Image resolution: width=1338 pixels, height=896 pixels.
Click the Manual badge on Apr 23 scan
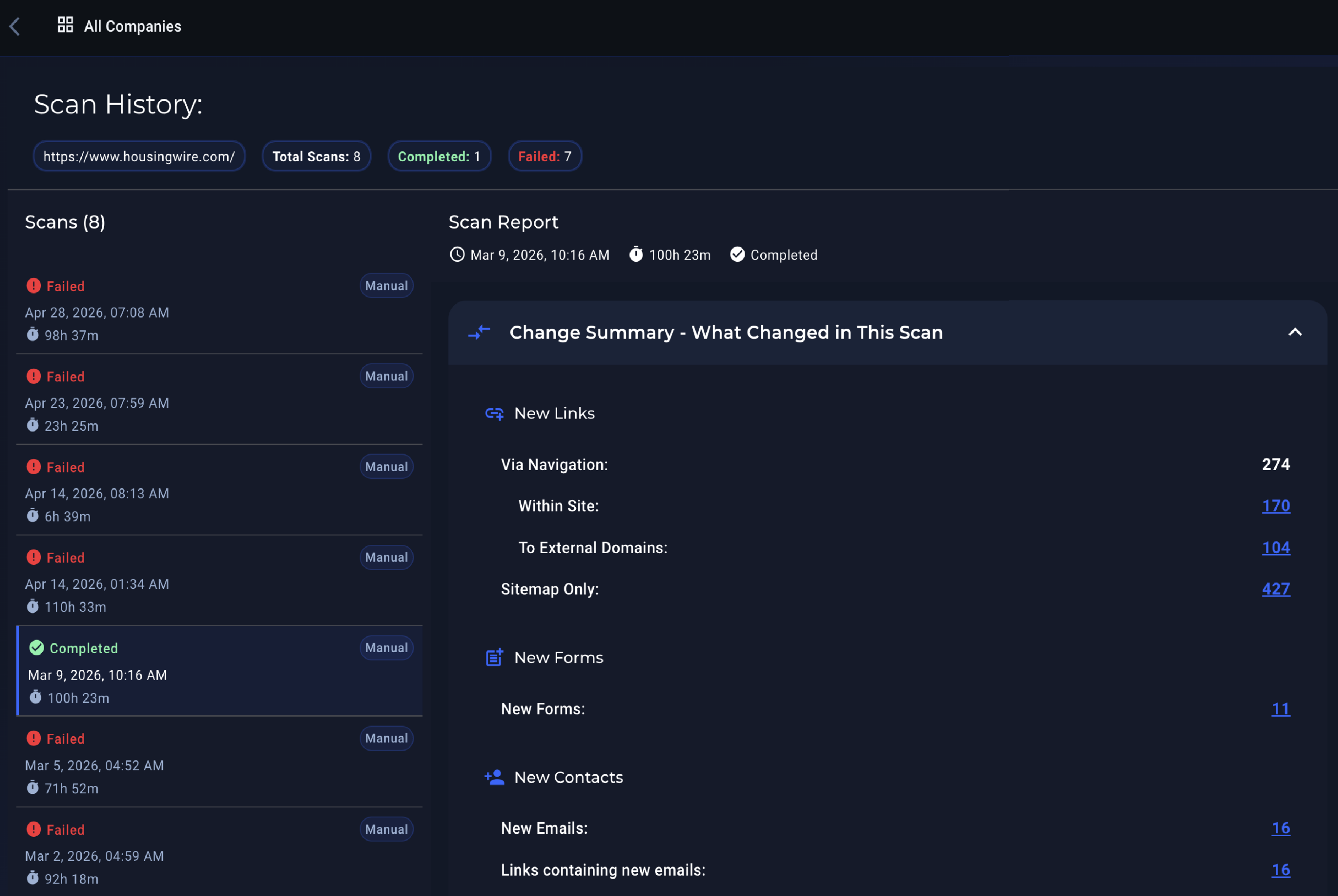[387, 376]
